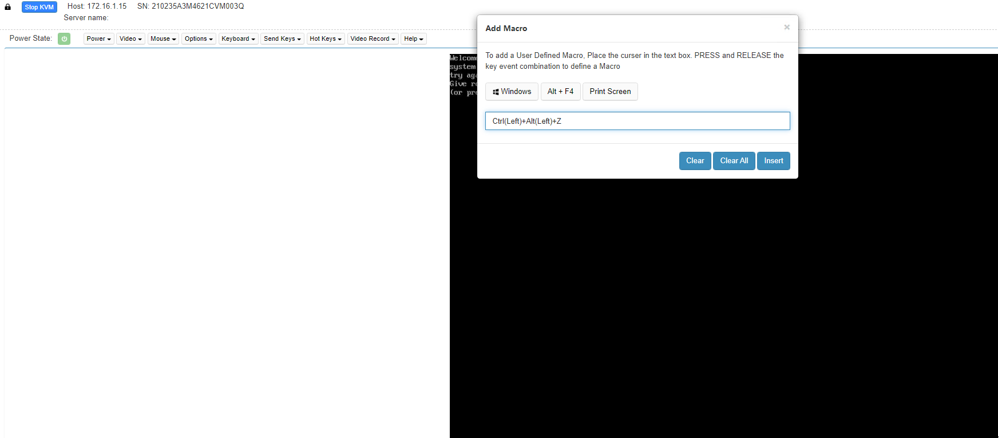Open the Send Keys menu
Image resolution: width=999 pixels, height=438 pixels.
(x=282, y=39)
